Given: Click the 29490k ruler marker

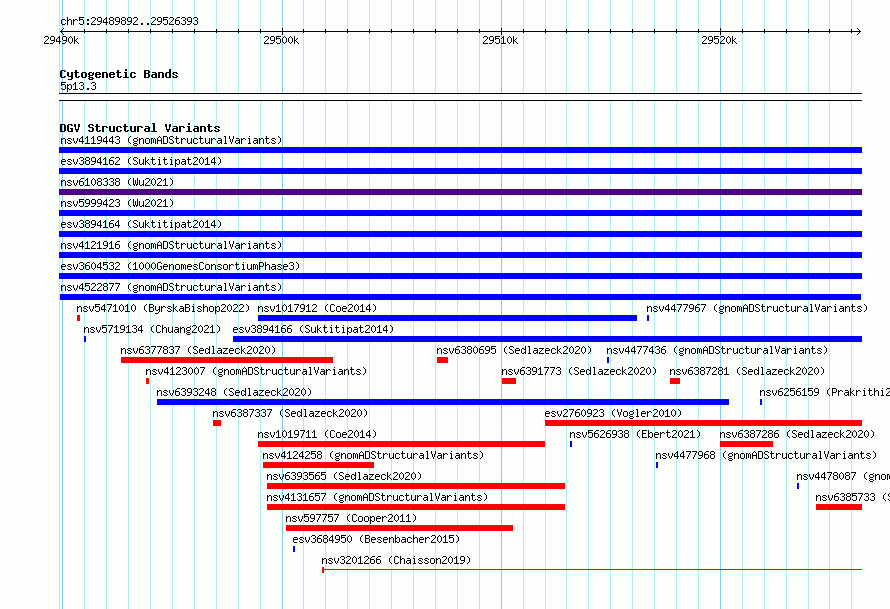Looking at the screenshot, I should click(x=61, y=40).
